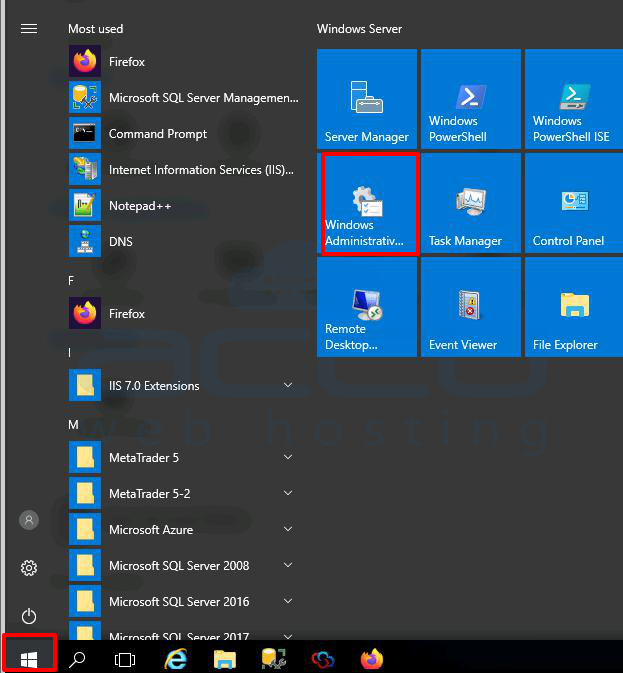The image size is (623, 673).
Task: Open the Microsoft Azure folder entry
Action: click(184, 530)
